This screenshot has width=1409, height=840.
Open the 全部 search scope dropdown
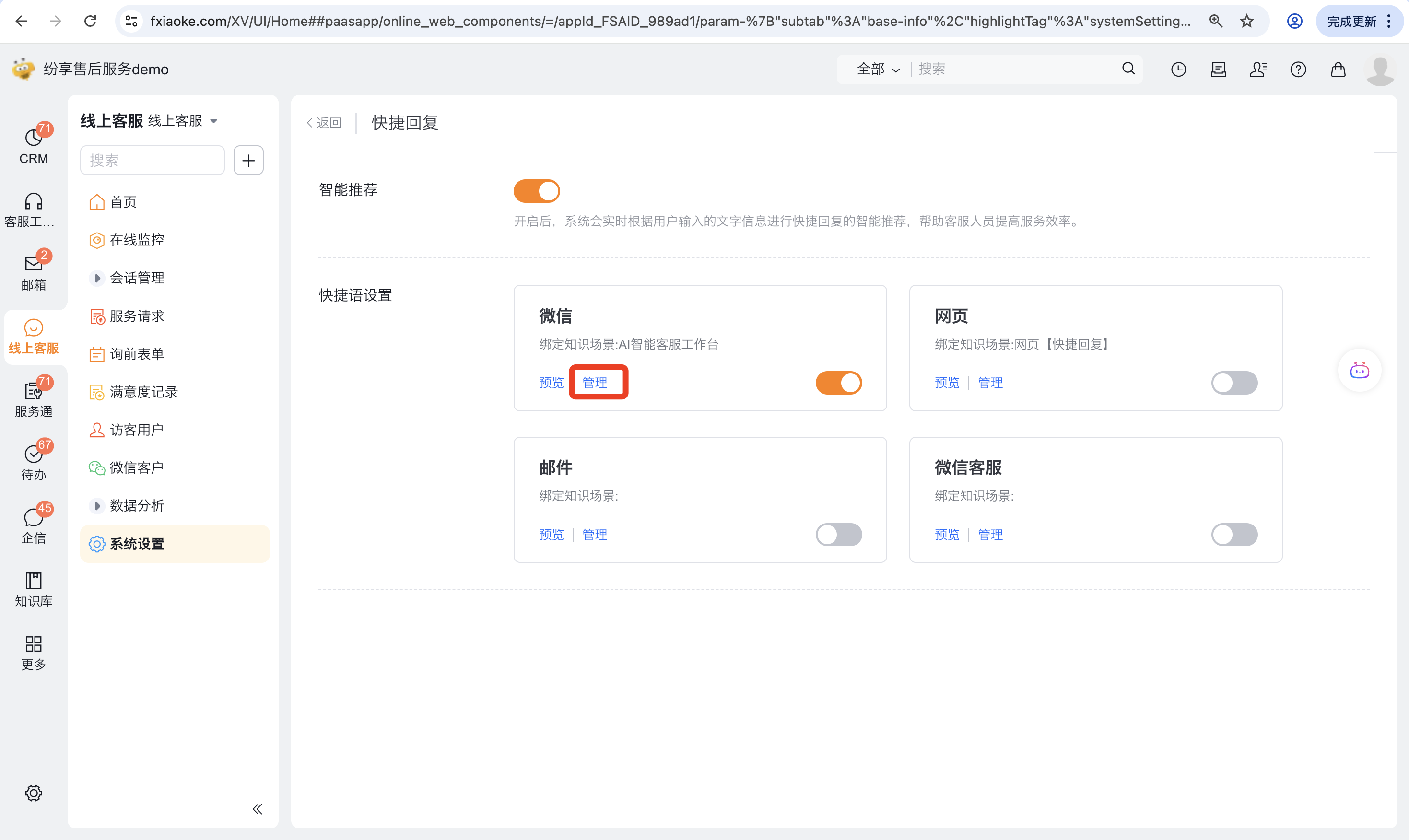[x=878, y=70]
